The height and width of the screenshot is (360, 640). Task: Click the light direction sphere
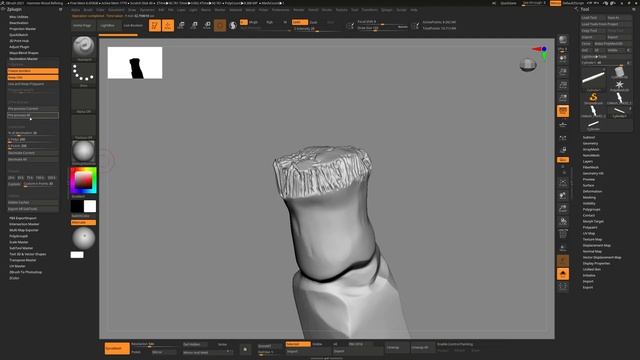coord(84,238)
